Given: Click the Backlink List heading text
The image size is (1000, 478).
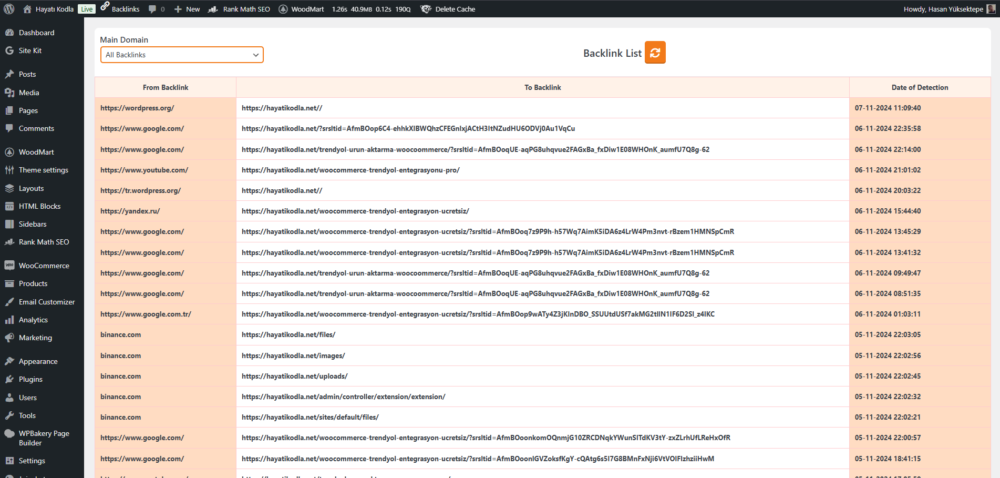Looking at the screenshot, I should (x=612, y=54).
